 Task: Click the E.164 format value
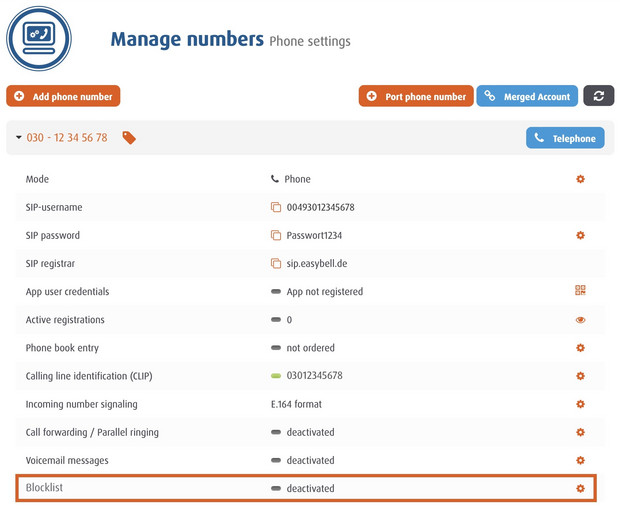pyautogui.click(x=296, y=404)
